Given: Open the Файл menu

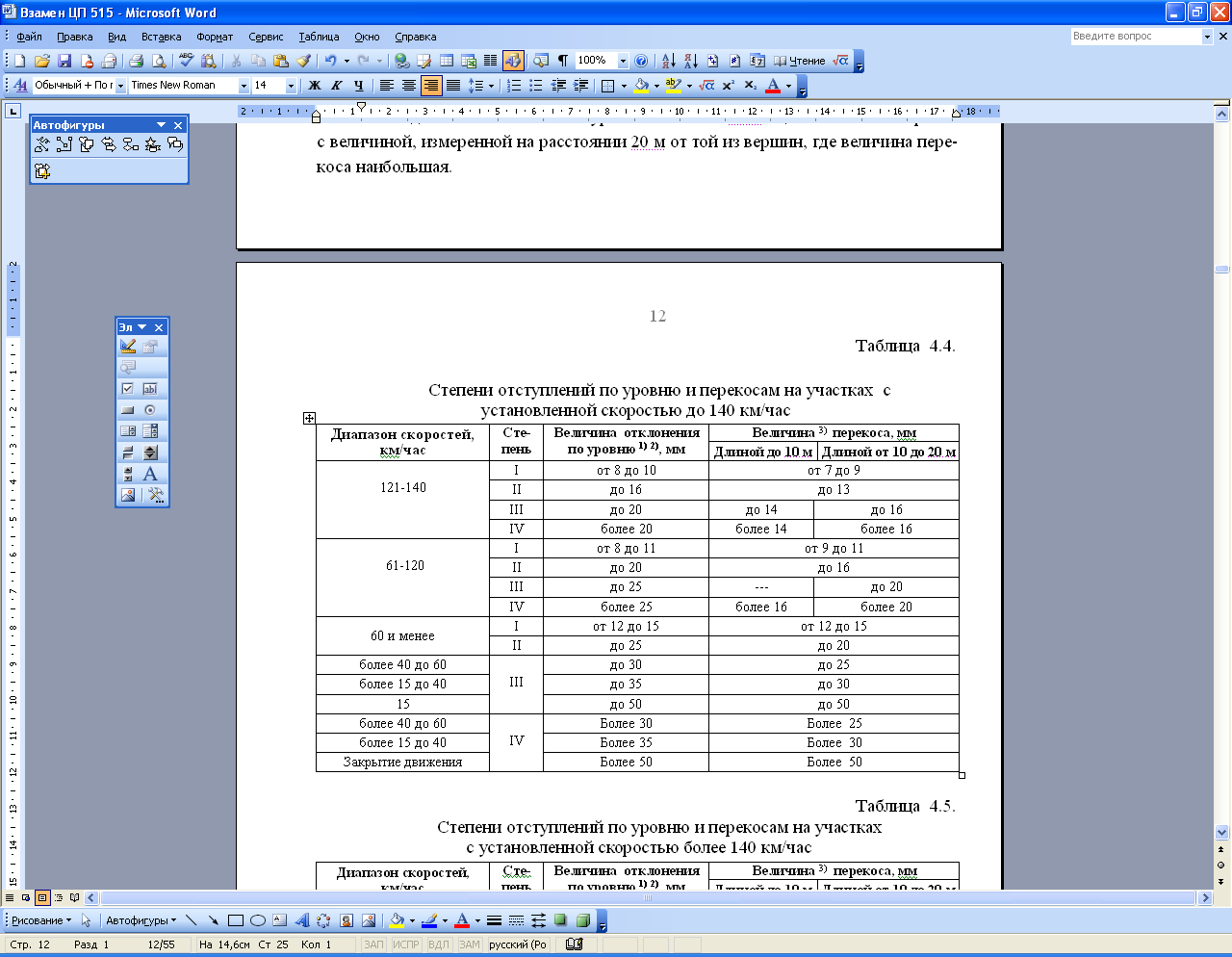Looking at the screenshot, I should (29, 37).
